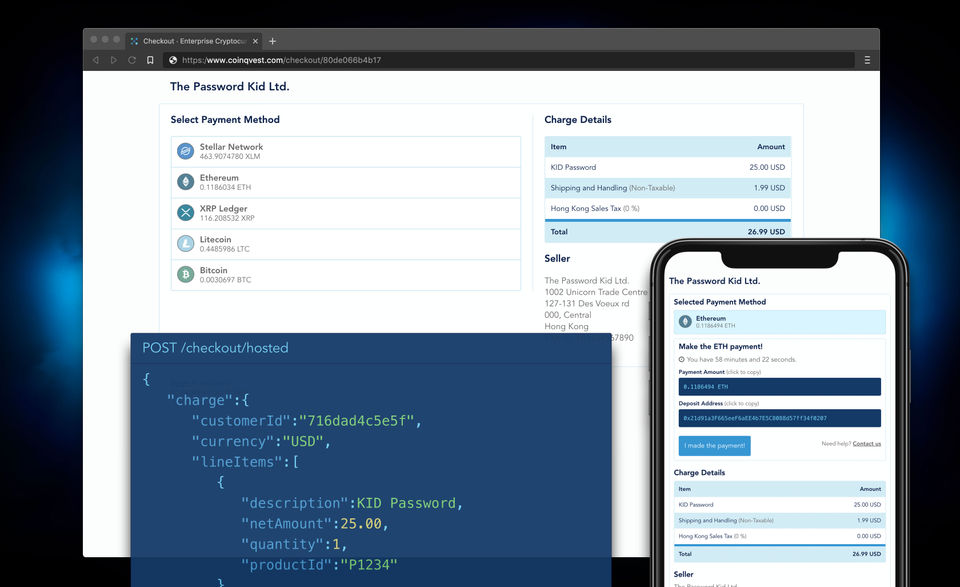Select Stellar Network payment method
This screenshot has height=587, width=960.
click(346, 151)
